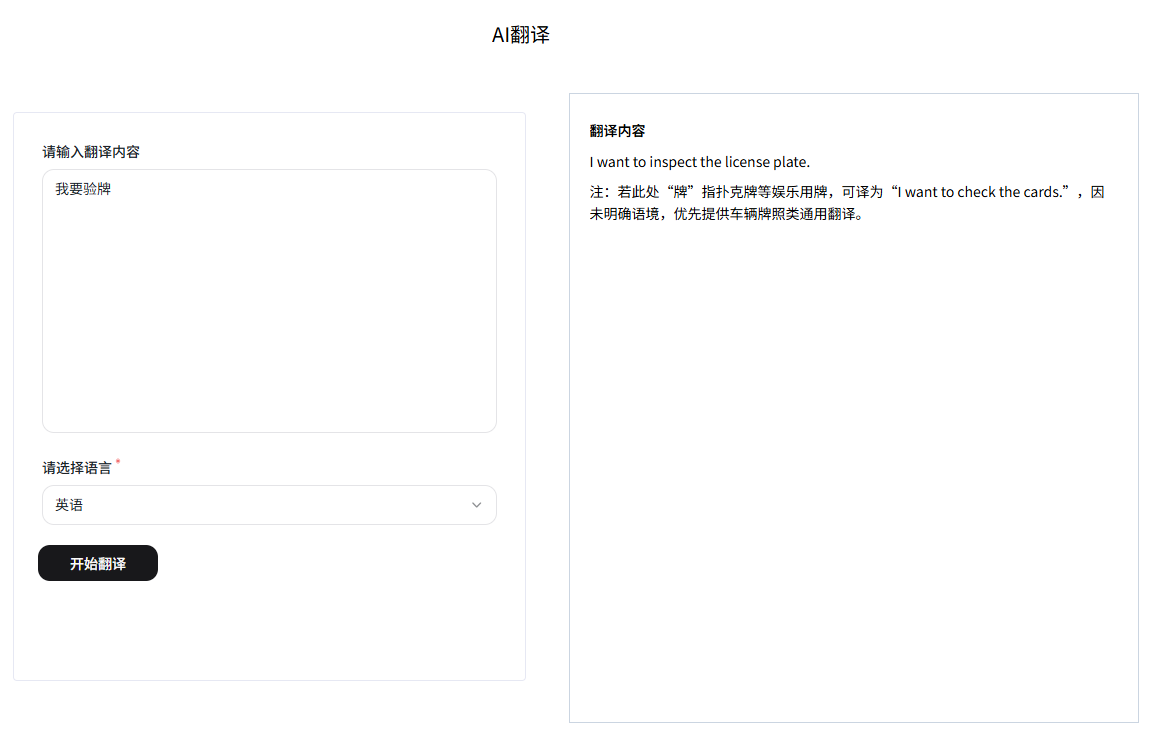
Task: Select the 翻译内容 heading in results panel
Action: click(616, 130)
